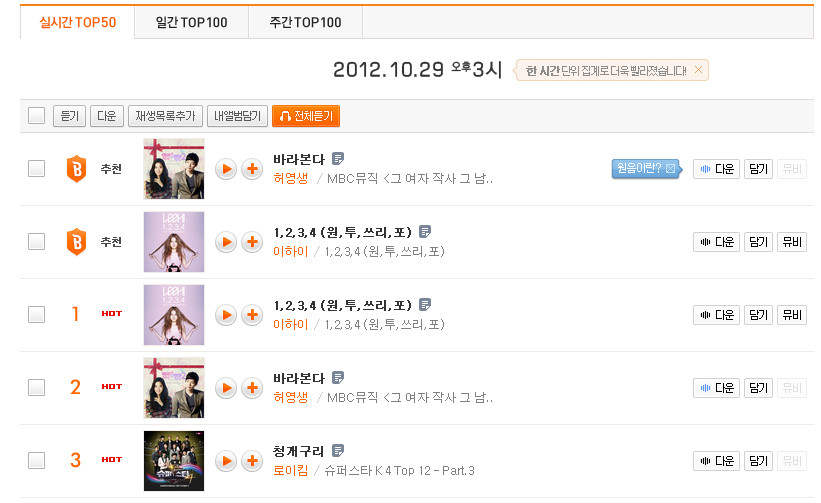Viewport: 821px width, 503px height.
Task: Switch to 일간 TOP100 tab
Action: (192, 22)
